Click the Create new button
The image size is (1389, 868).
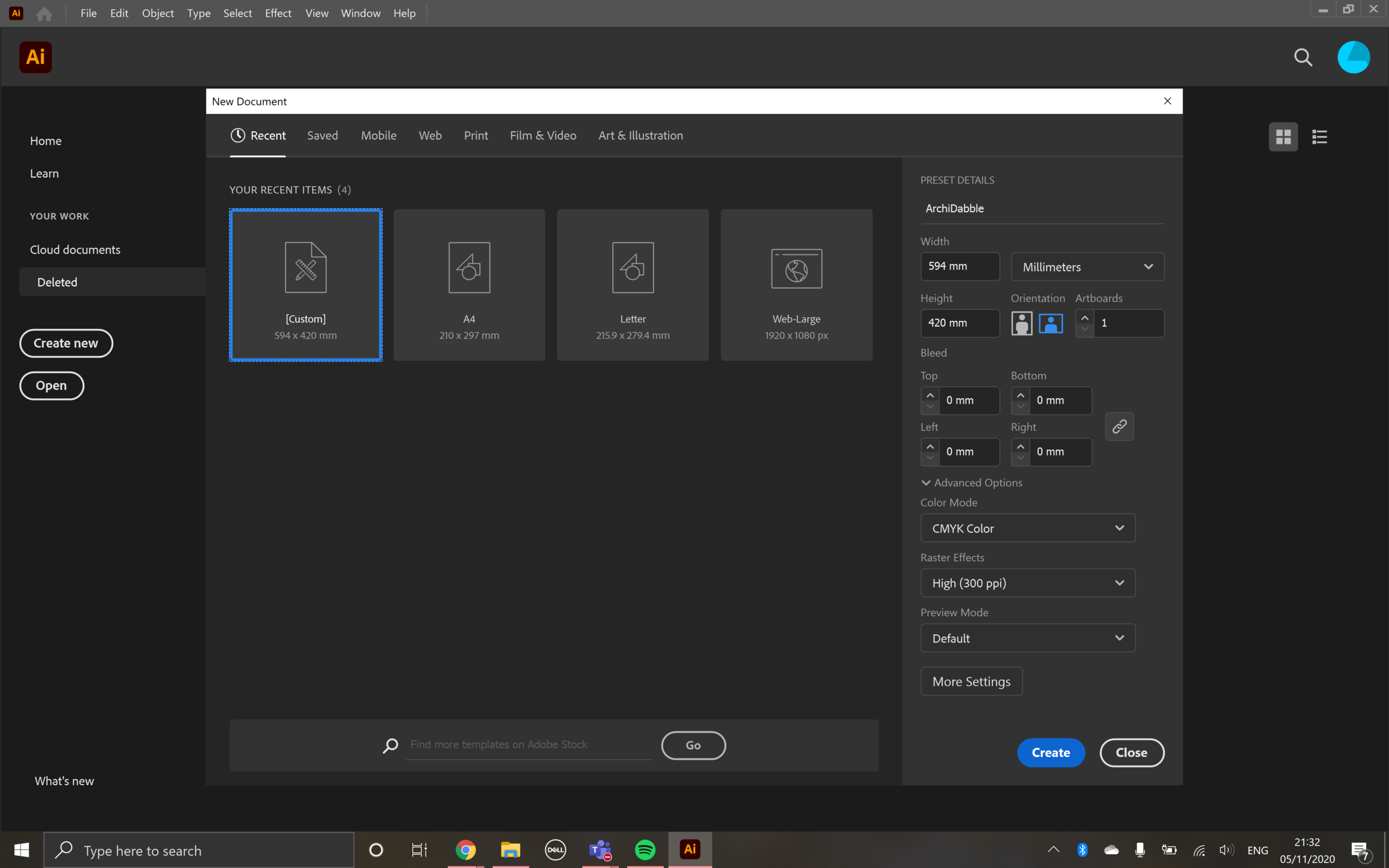[x=66, y=343]
